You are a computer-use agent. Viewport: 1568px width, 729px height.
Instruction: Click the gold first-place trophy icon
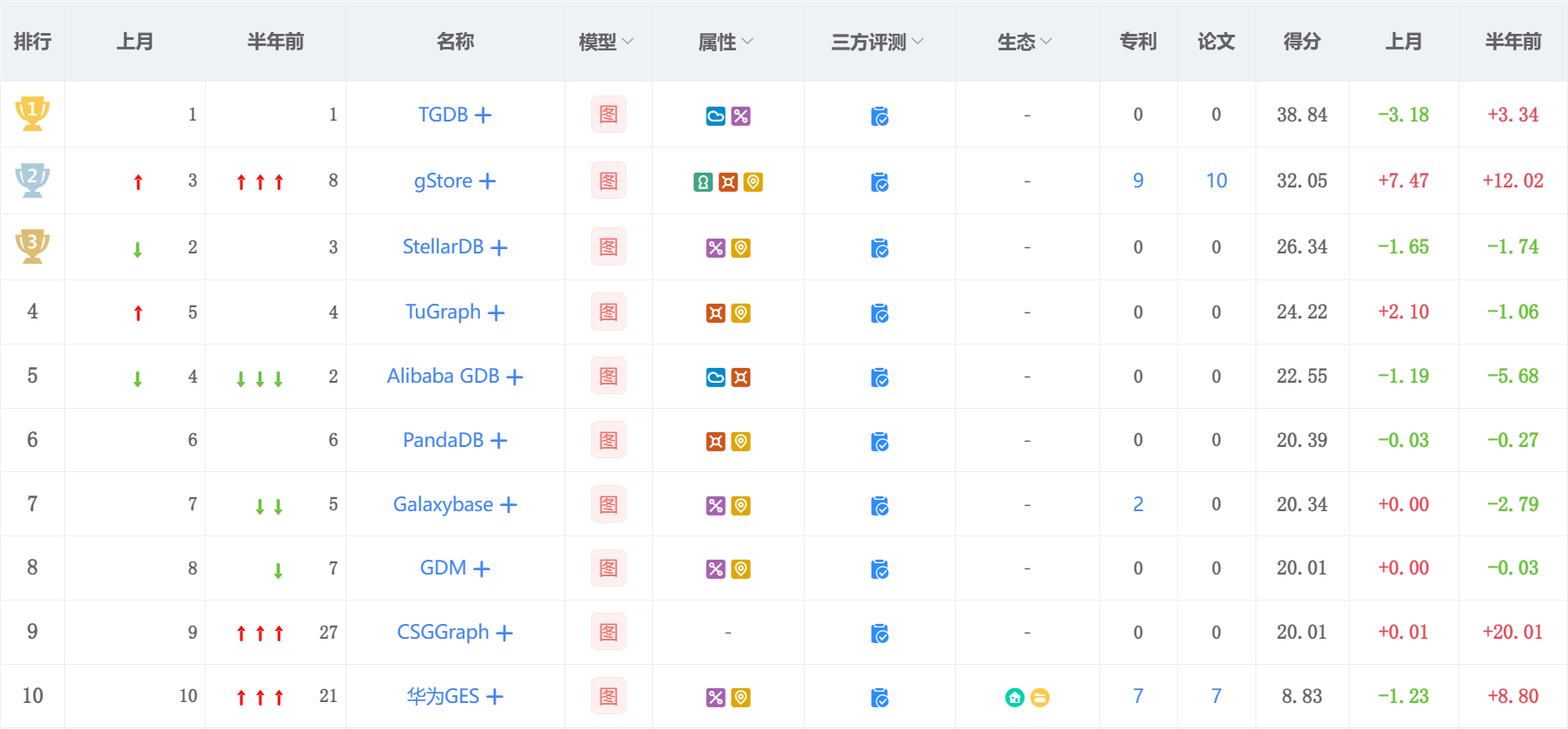(32, 114)
